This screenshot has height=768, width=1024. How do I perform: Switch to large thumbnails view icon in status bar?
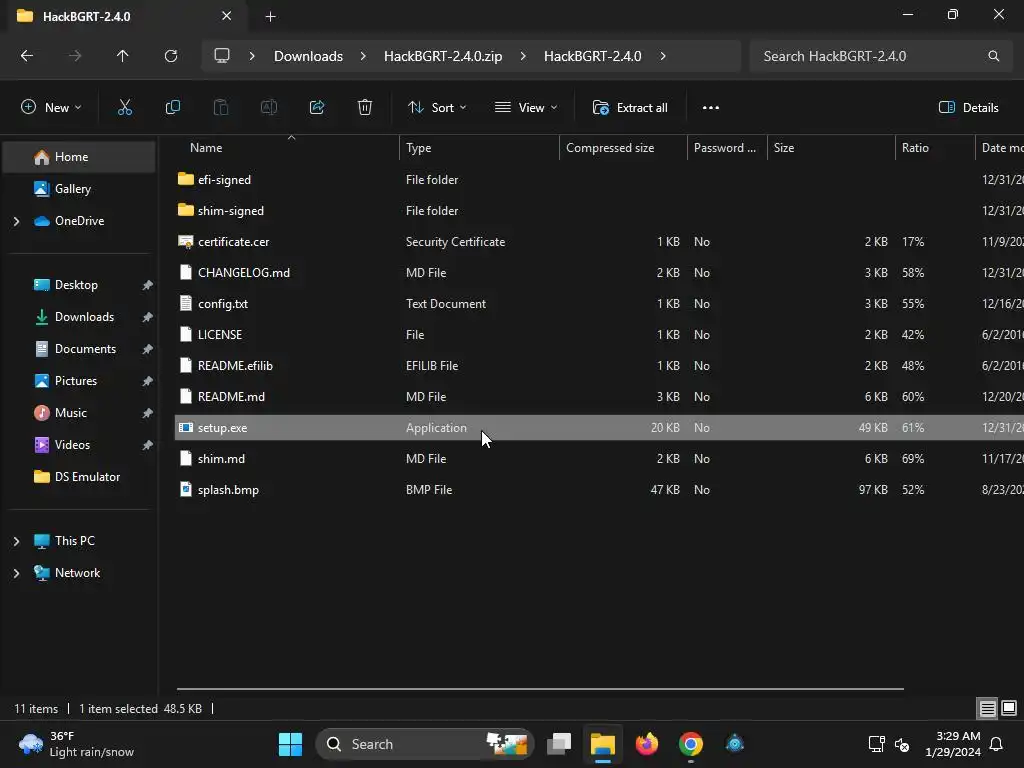click(x=1009, y=709)
